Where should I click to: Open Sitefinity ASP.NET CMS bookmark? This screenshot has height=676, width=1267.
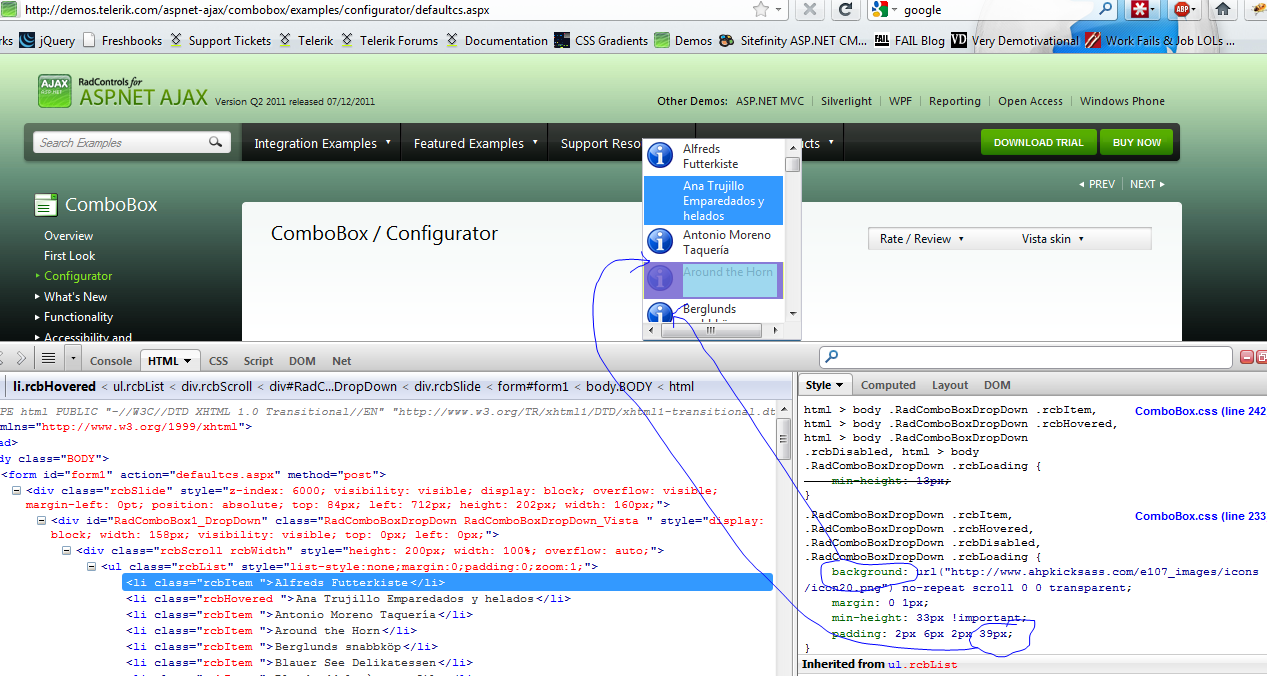coord(794,40)
